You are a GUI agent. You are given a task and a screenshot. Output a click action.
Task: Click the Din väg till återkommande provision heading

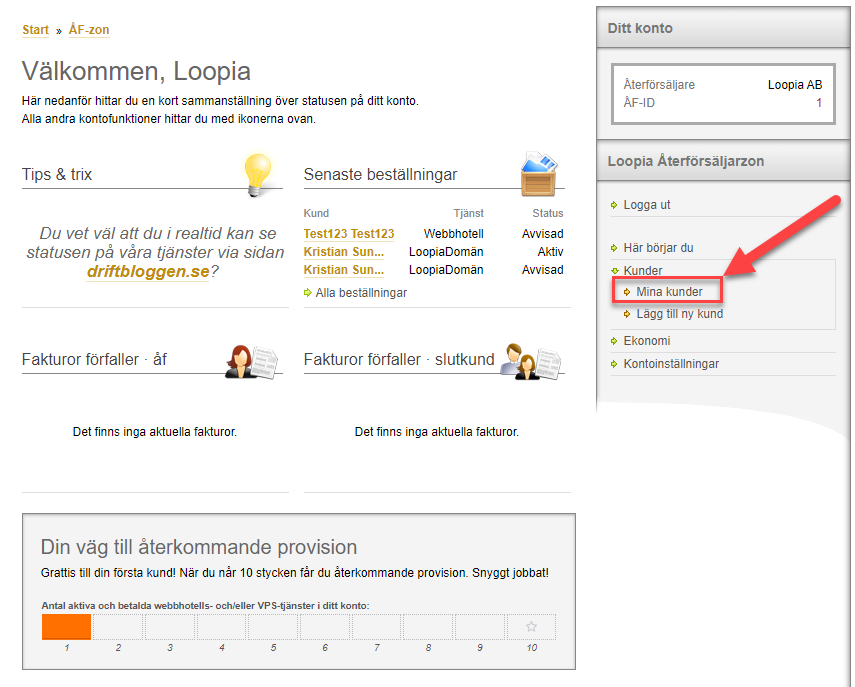[x=199, y=547]
